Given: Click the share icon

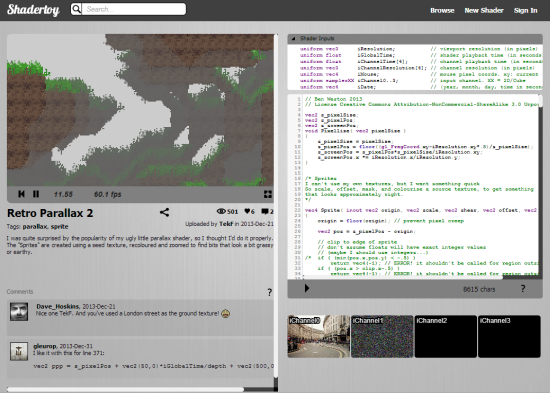Looking at the screenshot, I should point(165,212).
